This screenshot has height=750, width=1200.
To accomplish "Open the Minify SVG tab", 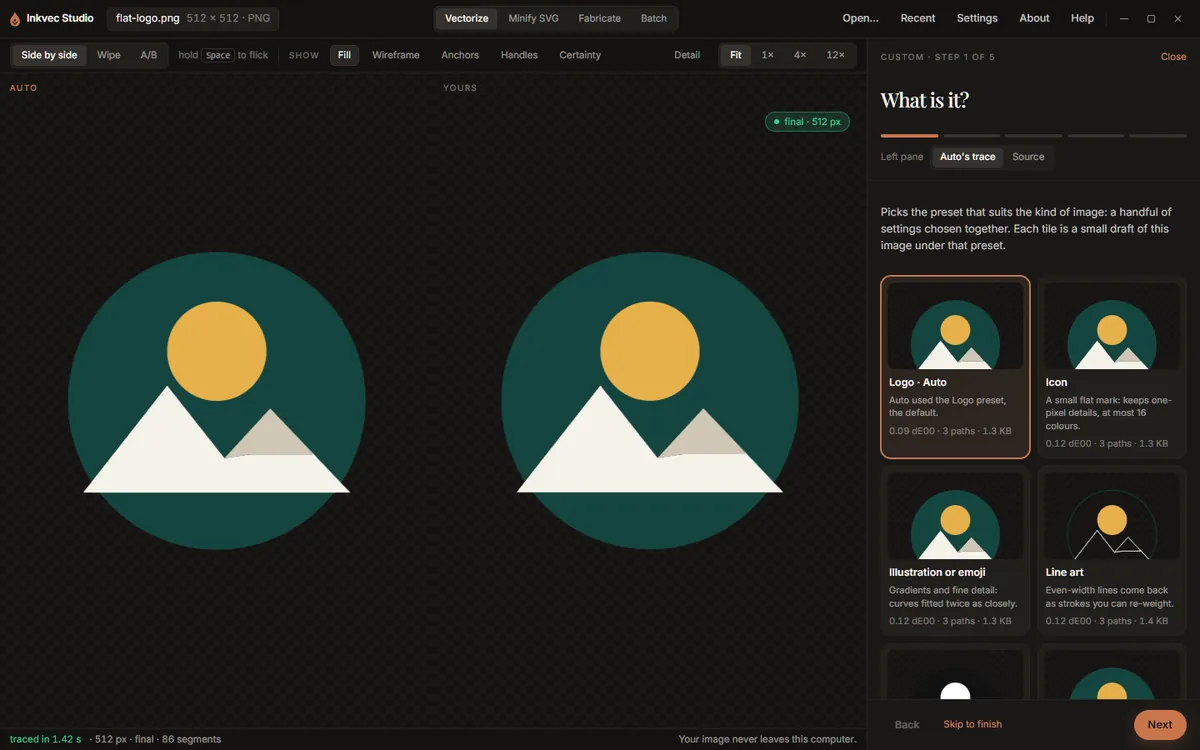I will click(x=533, y=18).
